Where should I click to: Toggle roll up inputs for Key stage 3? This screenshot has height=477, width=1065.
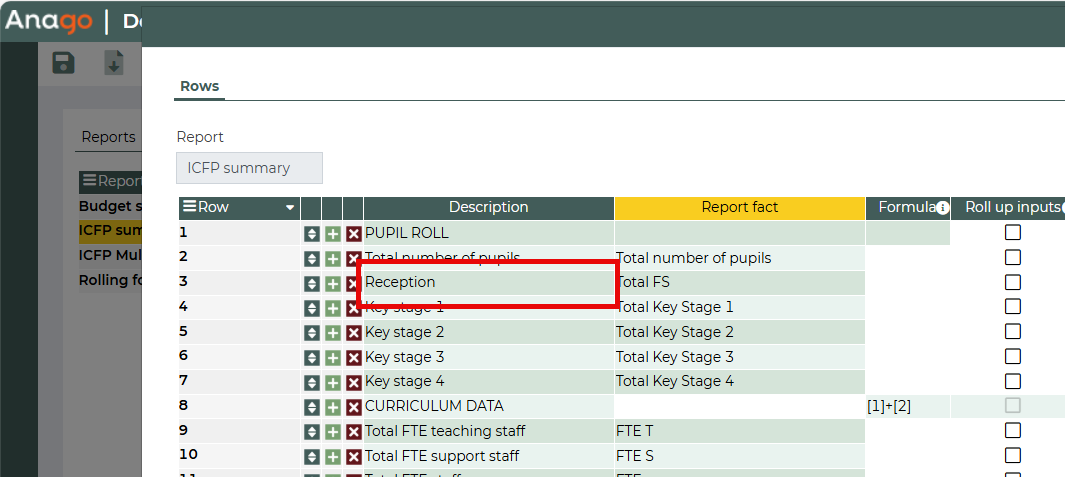(x=1013, y=357)
